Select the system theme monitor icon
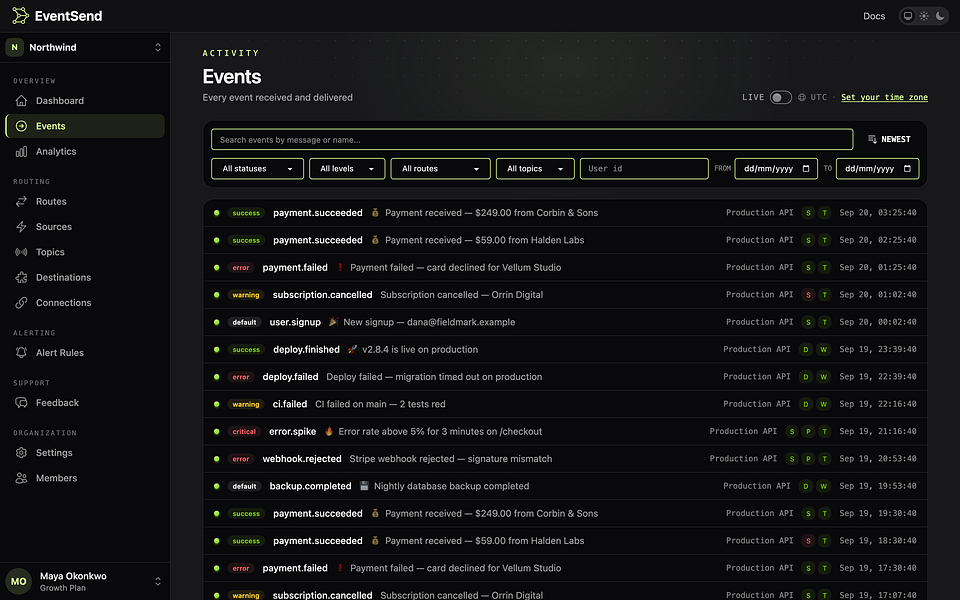960x600 pixels. click(908, 16)
